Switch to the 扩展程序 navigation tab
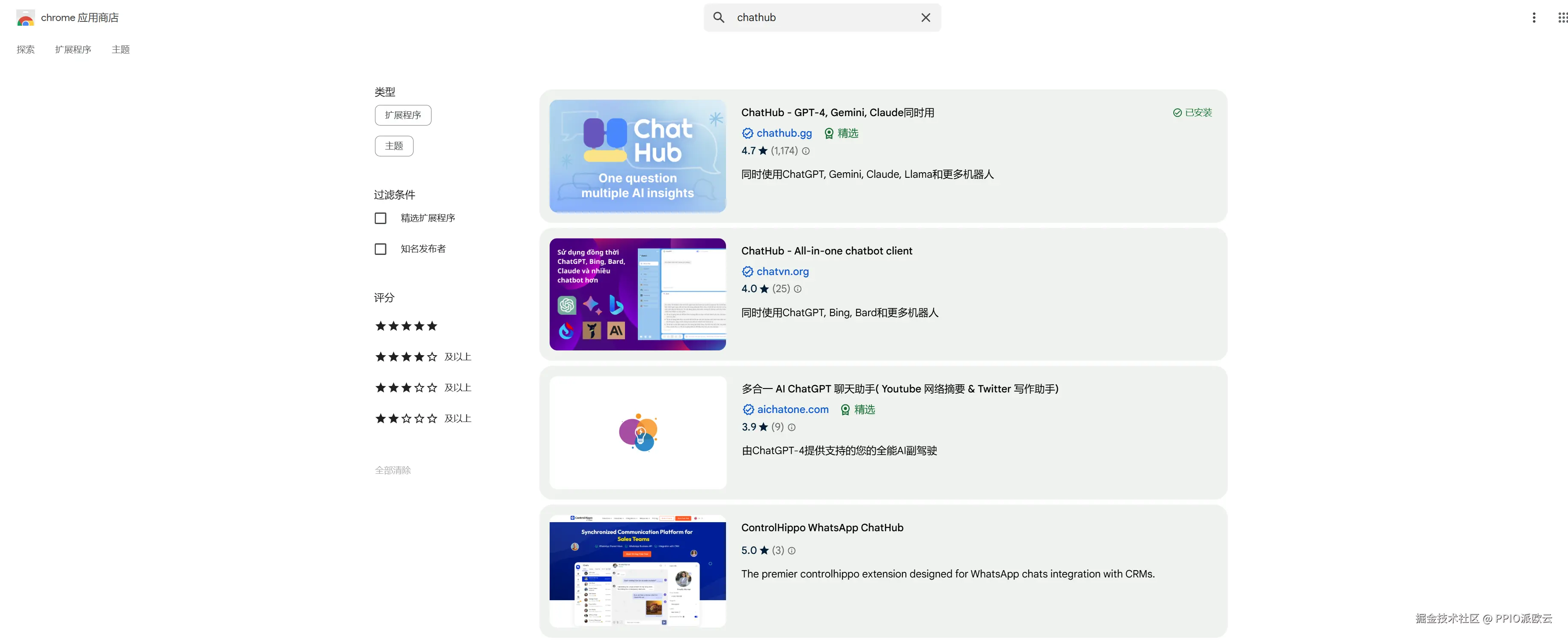Image resolution: width=1568 pixels, height=640 pixels. click(x=73, y=49)
